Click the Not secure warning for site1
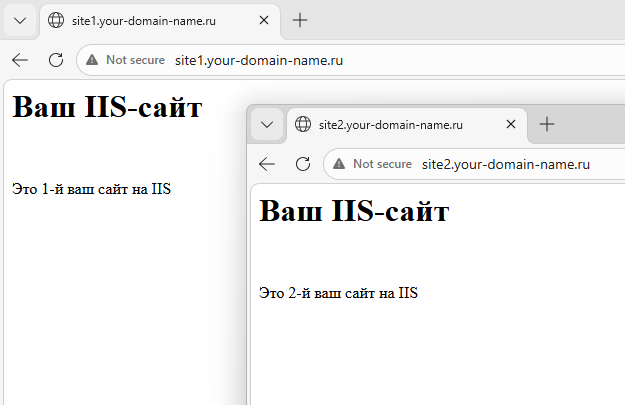625x405 pixels. coord(126,60)
